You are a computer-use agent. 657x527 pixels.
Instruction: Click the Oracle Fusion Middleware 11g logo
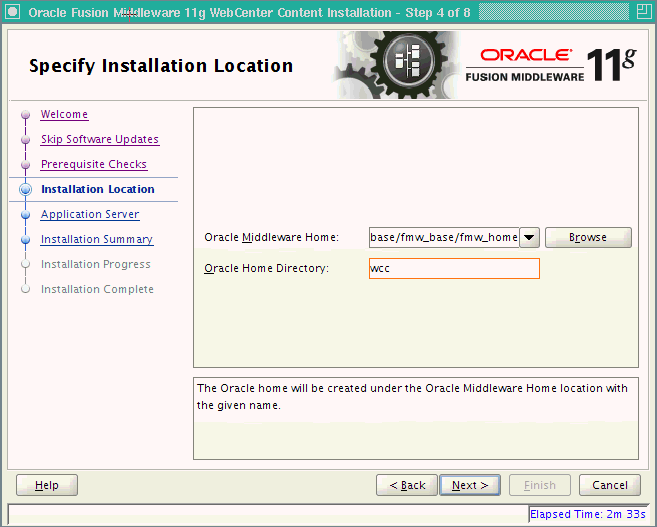[x=551, y=65]
